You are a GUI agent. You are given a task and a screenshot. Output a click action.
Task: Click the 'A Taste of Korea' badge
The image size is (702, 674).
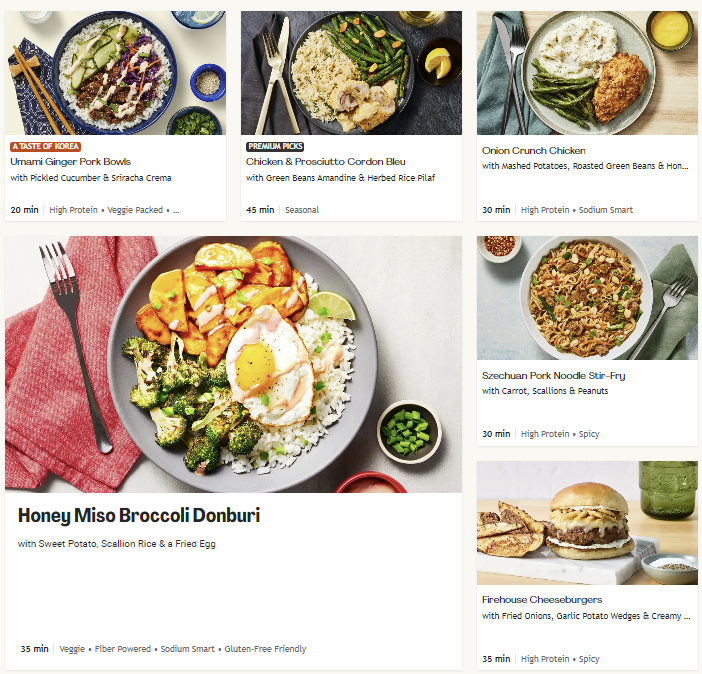pos(46,146)
